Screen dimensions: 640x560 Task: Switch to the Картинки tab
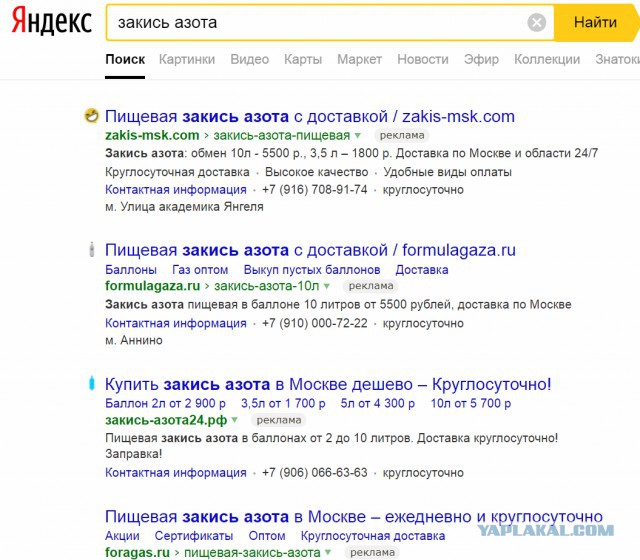[x=187, y=60]
